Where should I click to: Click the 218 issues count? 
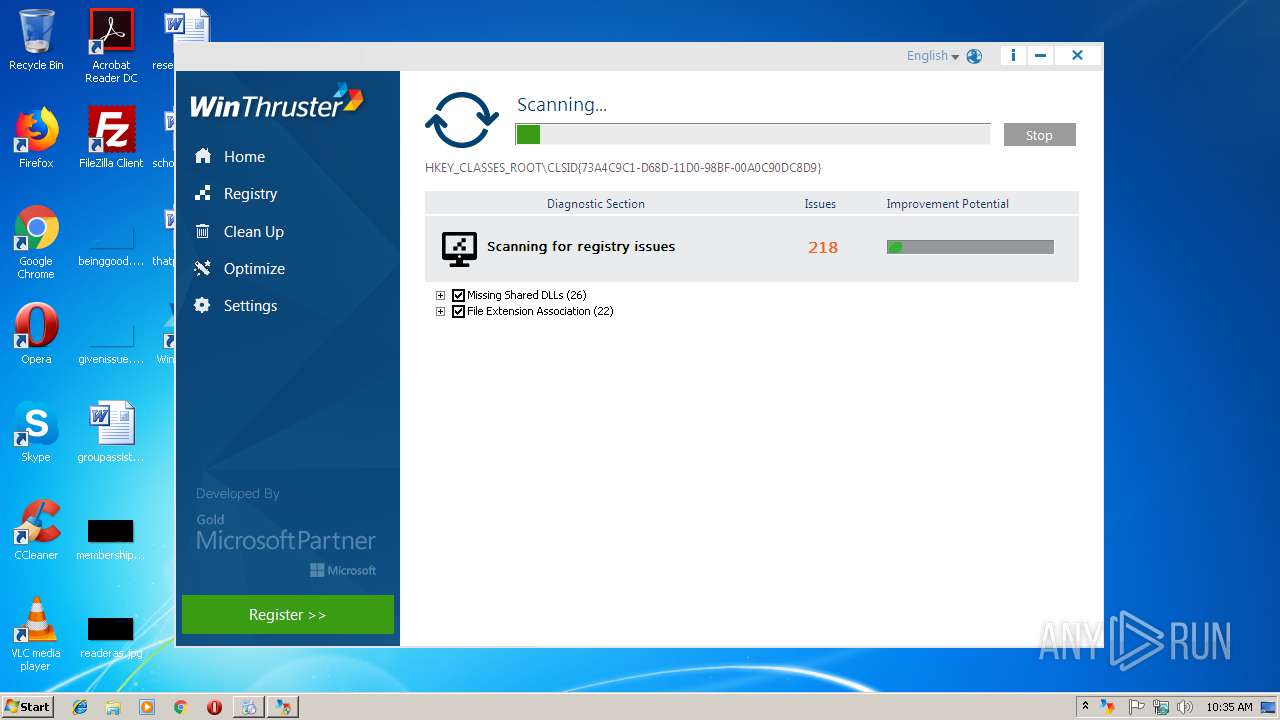point(823,247)
